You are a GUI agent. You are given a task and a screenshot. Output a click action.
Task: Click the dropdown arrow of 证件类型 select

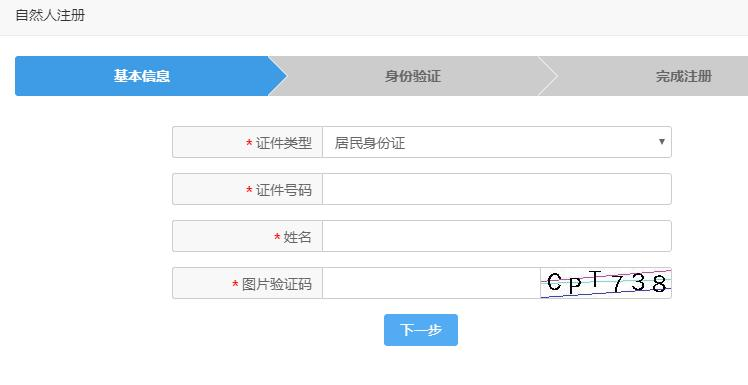(662, 142)
